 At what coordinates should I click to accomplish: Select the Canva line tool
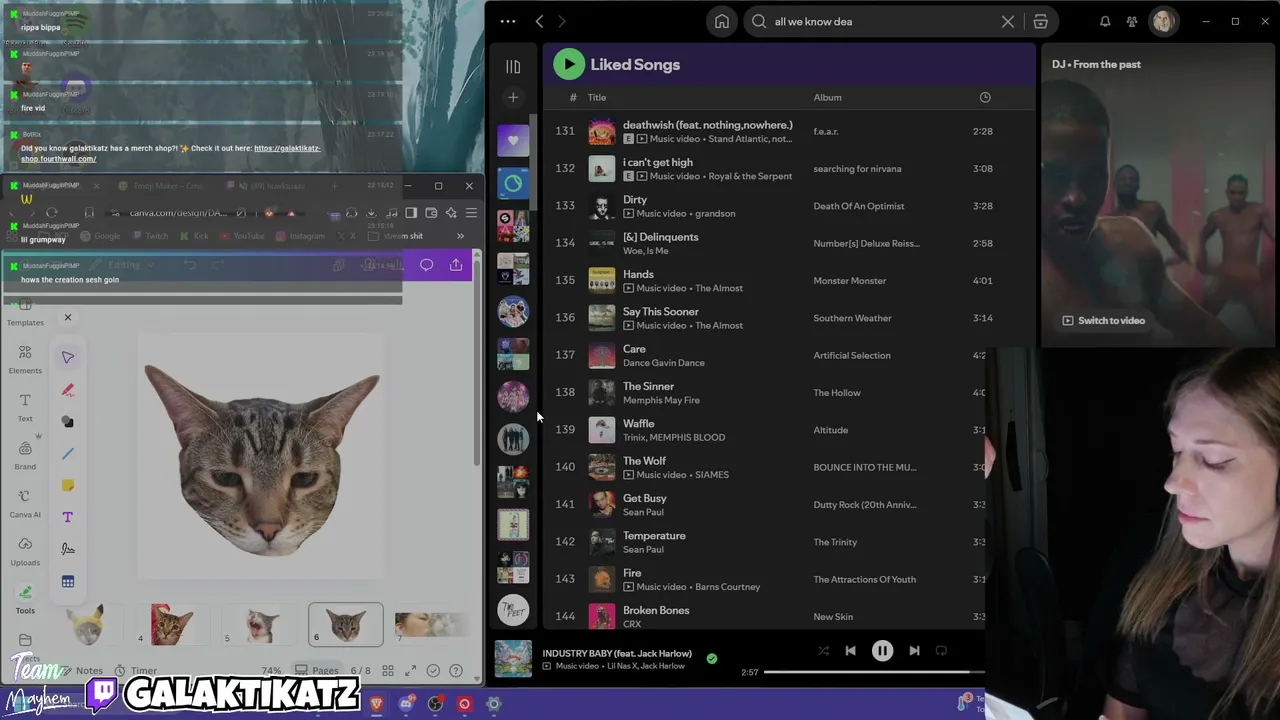(68, 454)
